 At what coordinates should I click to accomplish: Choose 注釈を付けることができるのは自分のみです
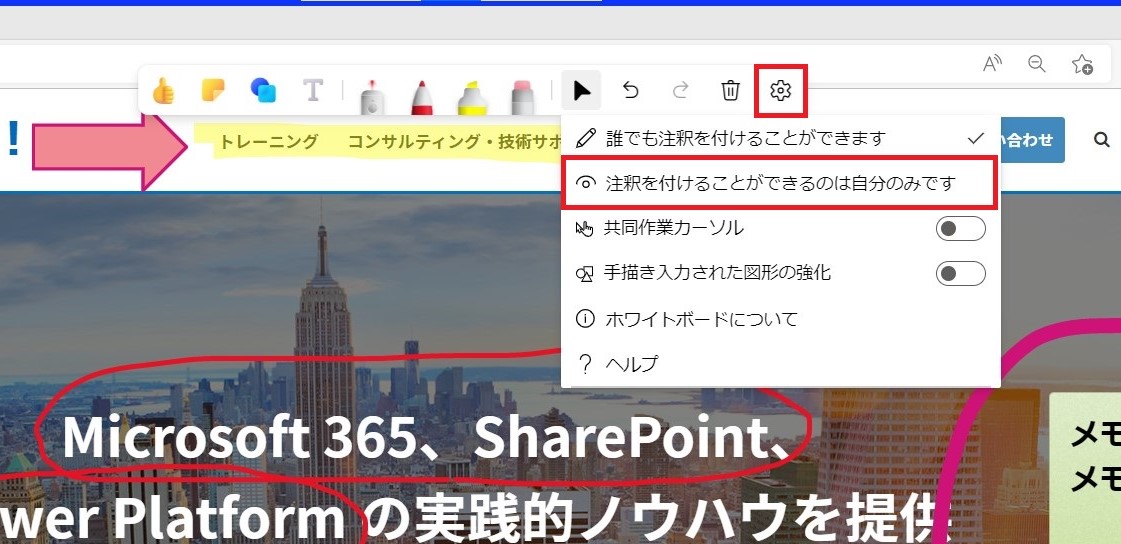(x=780, y=184)
